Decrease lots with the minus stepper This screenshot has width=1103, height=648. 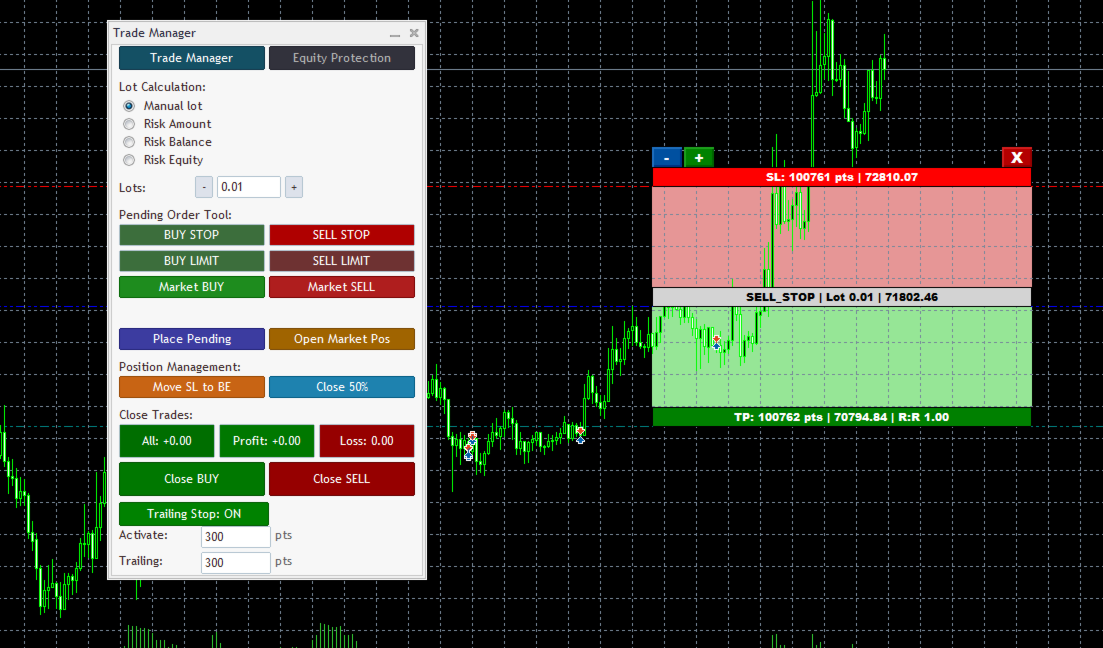pos(204,187)
